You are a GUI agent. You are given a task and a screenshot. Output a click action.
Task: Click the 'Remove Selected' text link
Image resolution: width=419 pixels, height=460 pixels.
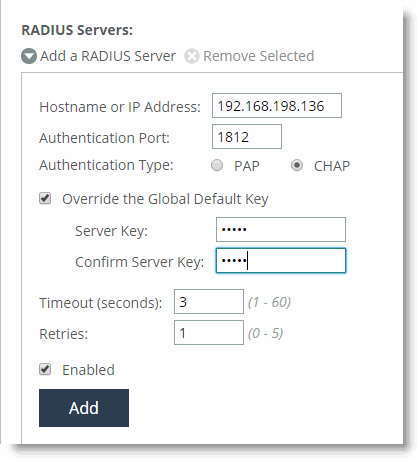(x=259, y=56)
